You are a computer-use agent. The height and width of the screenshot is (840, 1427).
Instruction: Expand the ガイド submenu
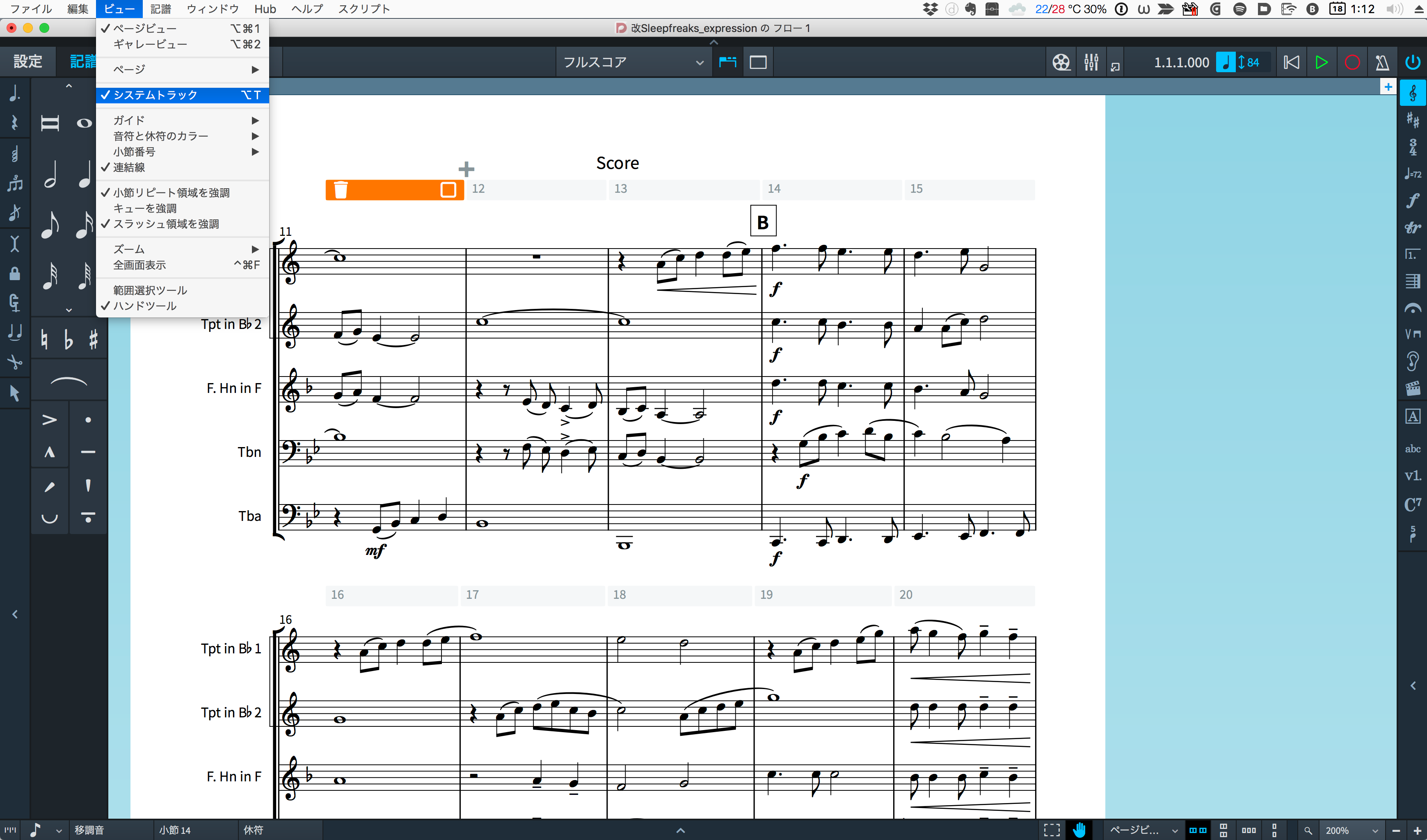[182, 121]
